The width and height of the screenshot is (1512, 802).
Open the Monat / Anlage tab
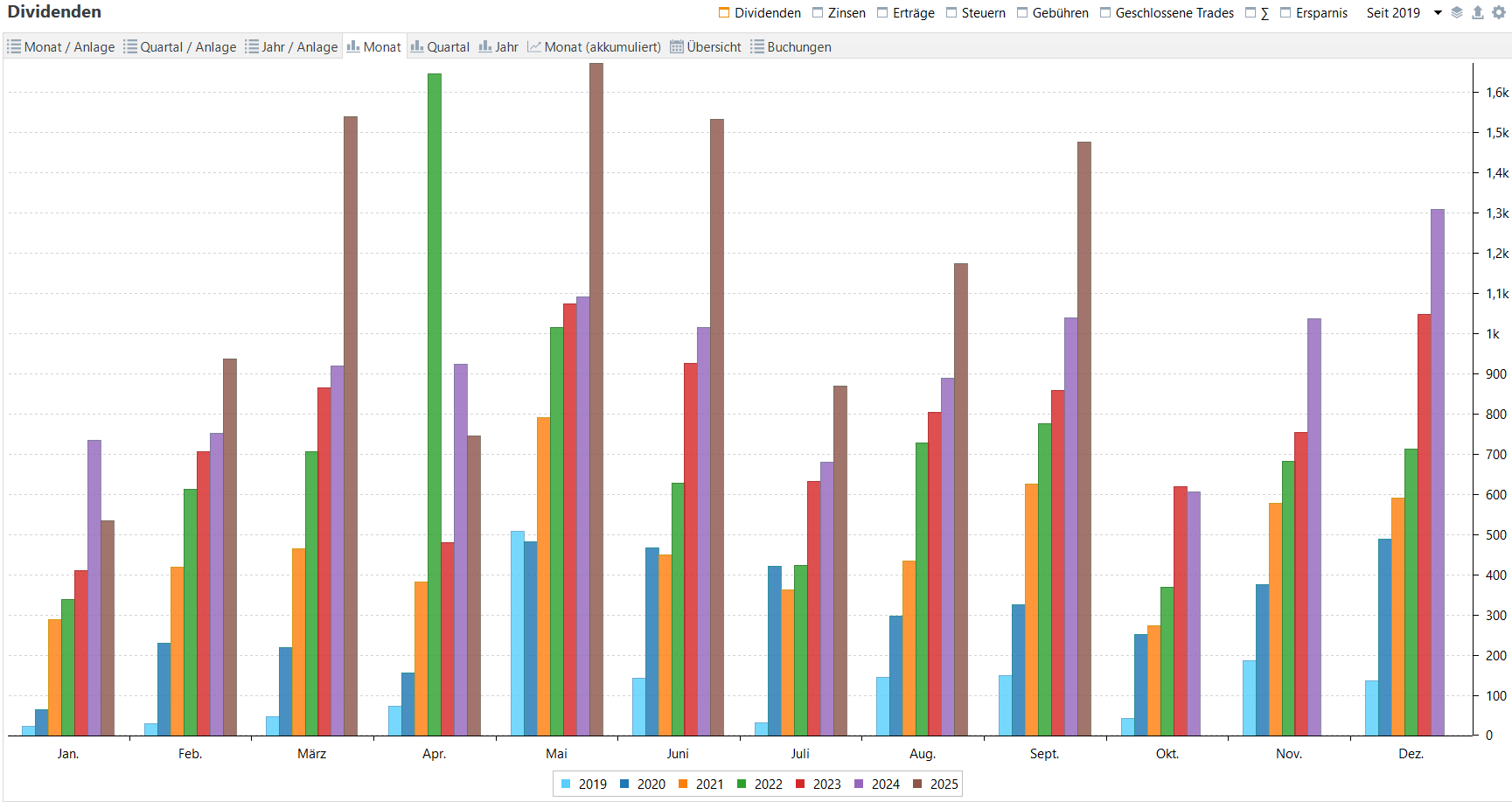tap(61, 47)
